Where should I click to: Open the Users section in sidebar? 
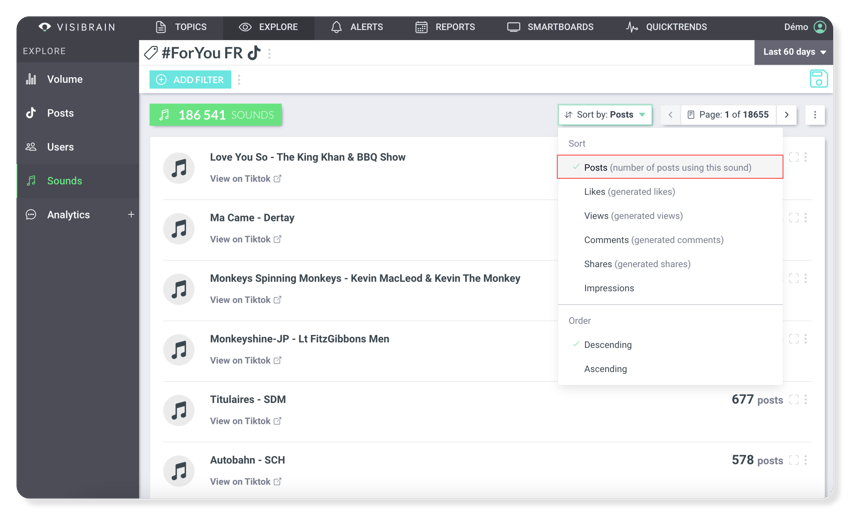point(78,147)
